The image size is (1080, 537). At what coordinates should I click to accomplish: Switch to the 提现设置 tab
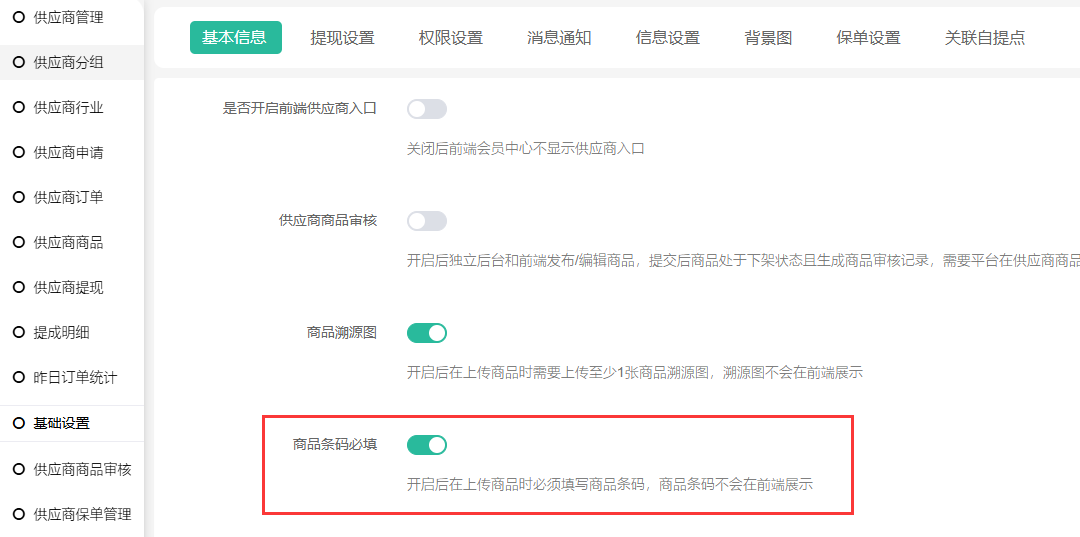point(342,38)
